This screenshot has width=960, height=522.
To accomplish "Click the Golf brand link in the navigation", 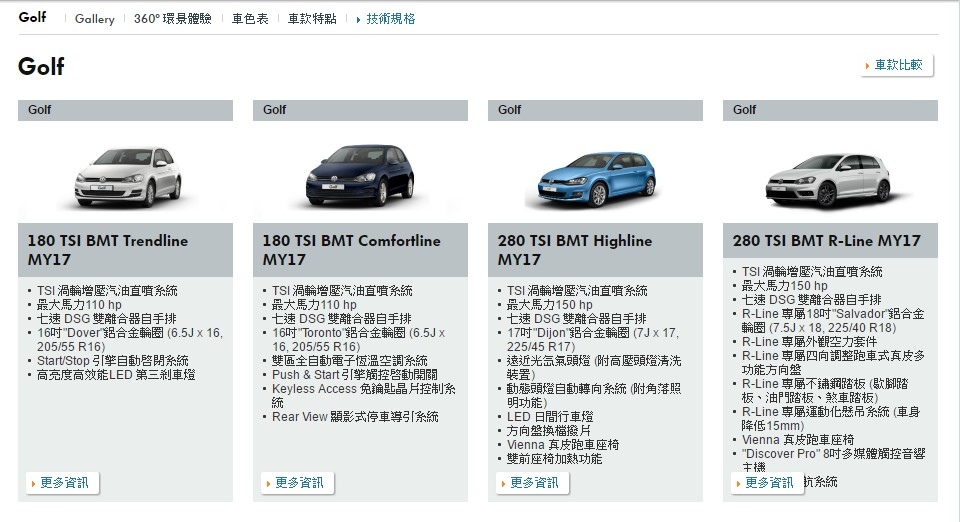I will [x=32, y=17].
